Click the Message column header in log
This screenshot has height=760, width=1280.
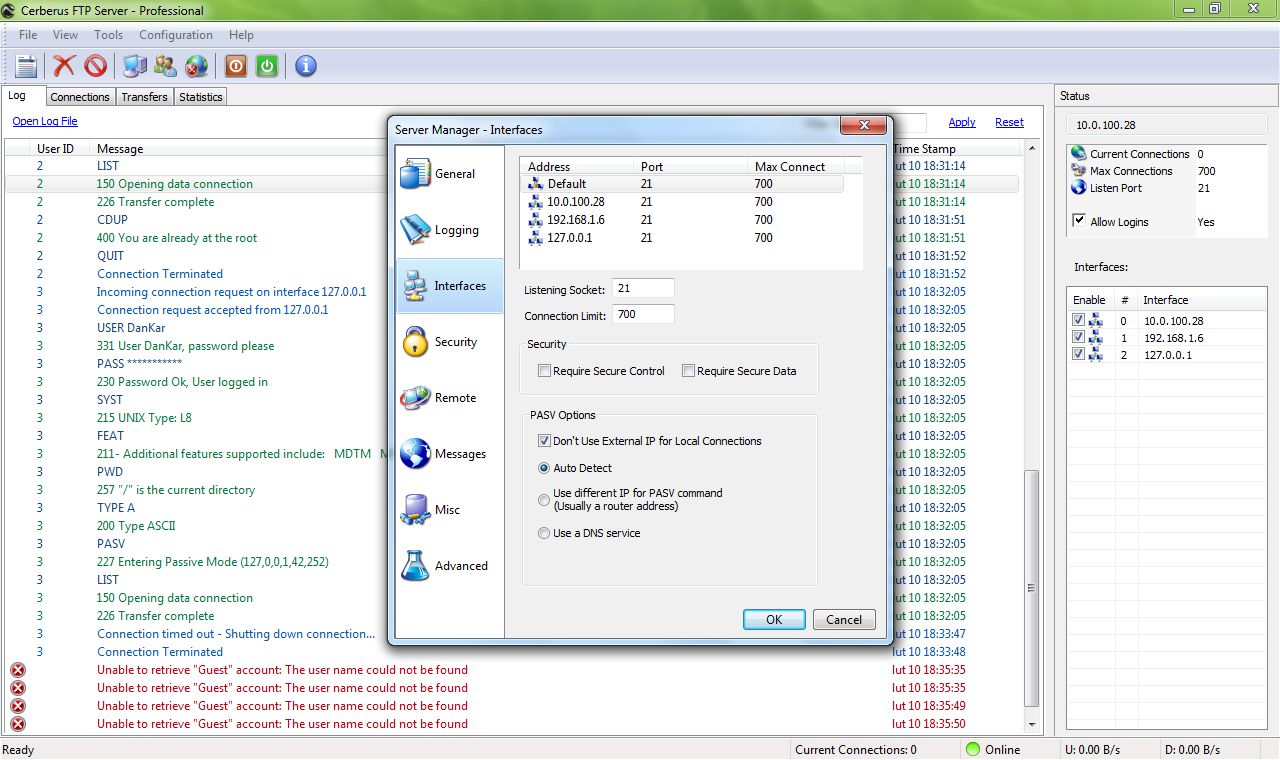point(120,149)
